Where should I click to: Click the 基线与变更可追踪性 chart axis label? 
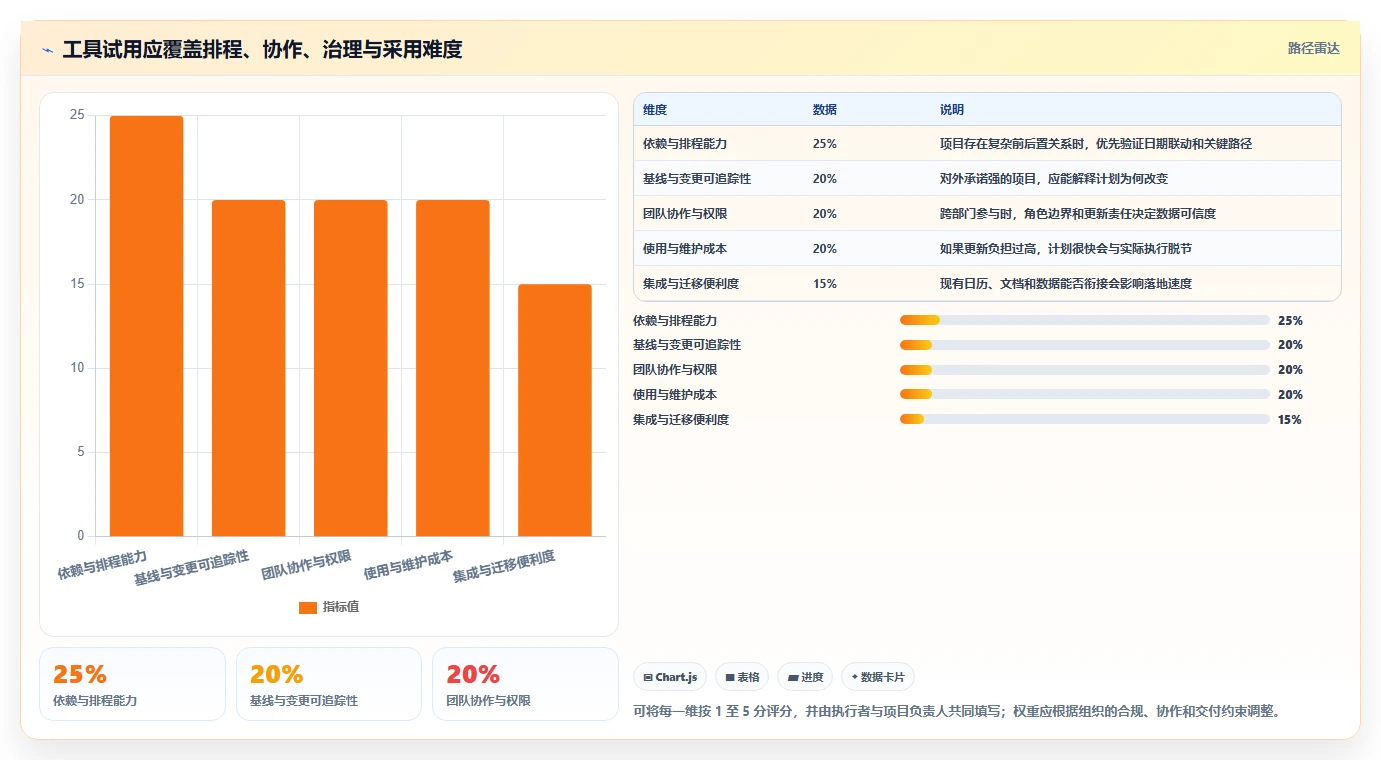192,567
